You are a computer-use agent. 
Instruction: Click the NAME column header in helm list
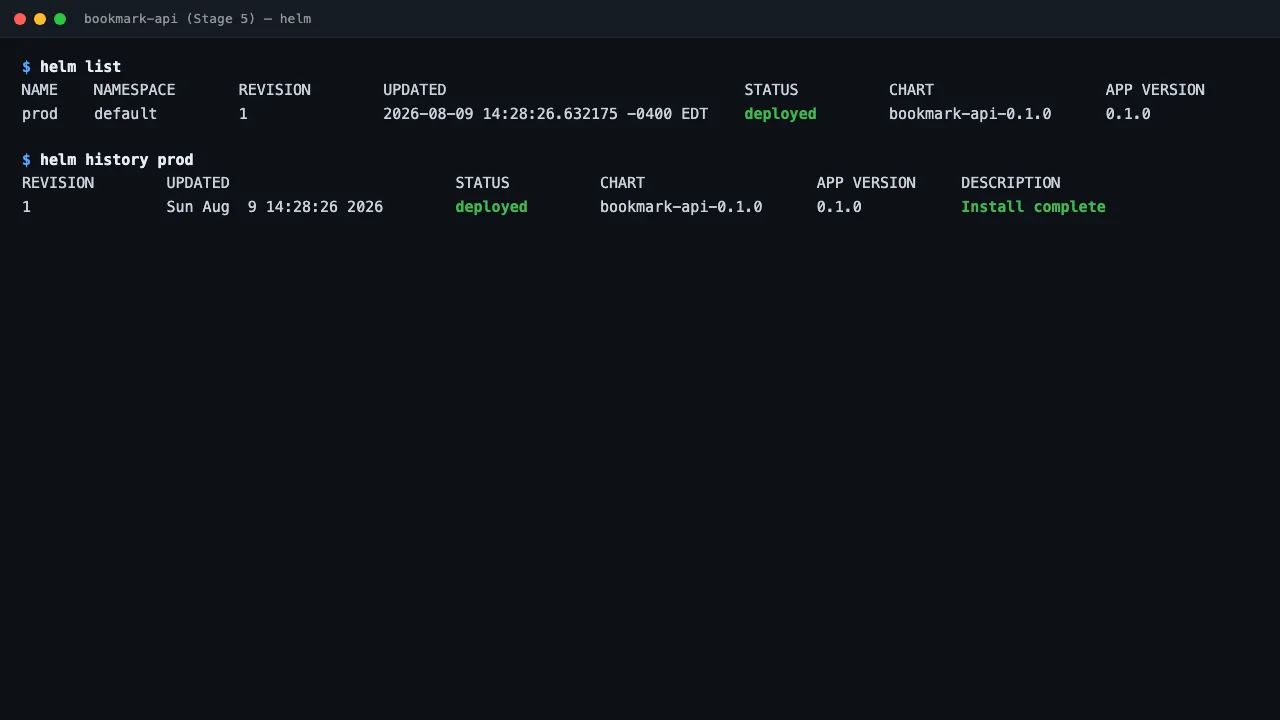(40, 90)
